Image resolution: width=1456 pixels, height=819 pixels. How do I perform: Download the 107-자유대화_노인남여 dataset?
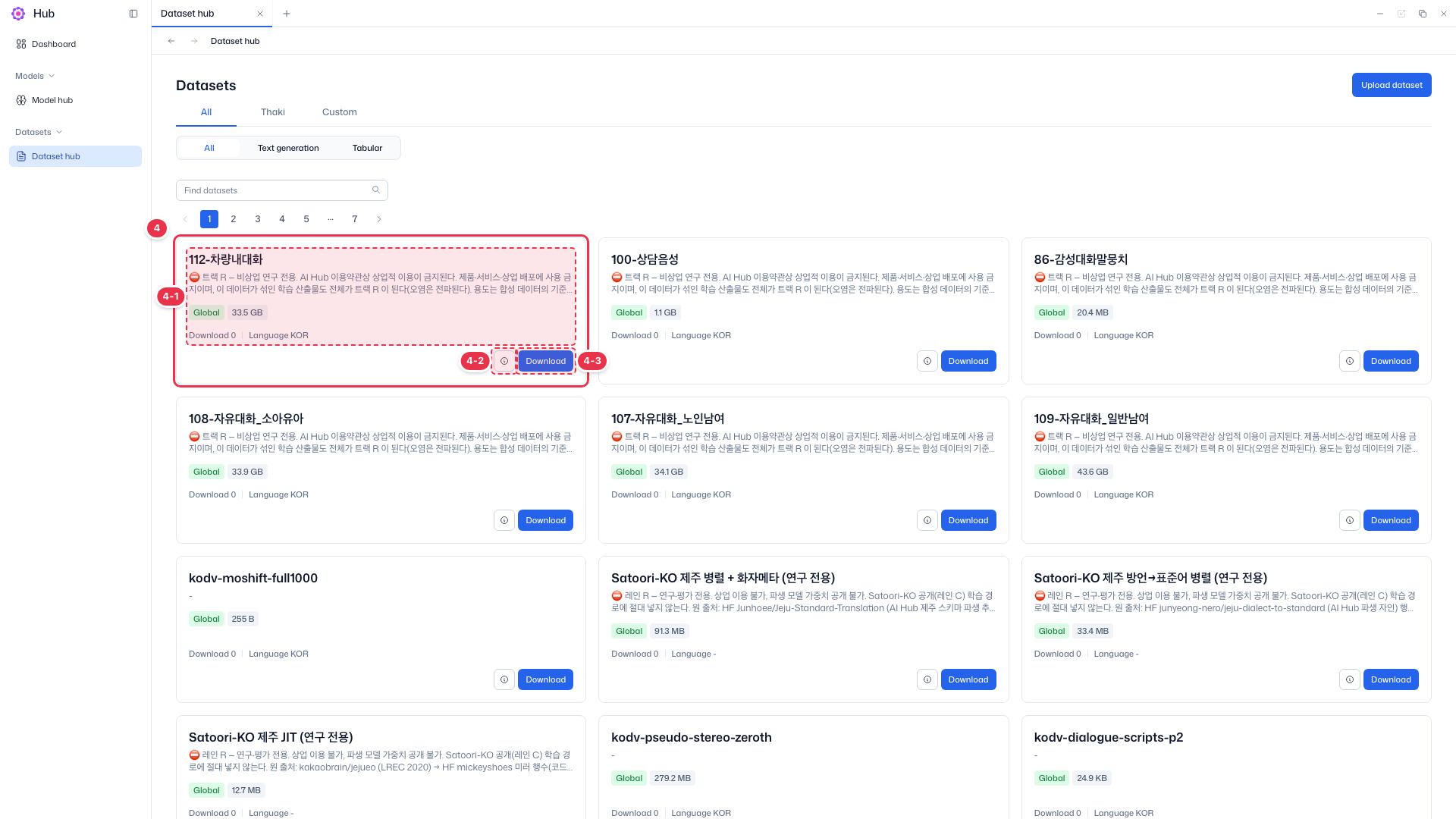point(968,520)
